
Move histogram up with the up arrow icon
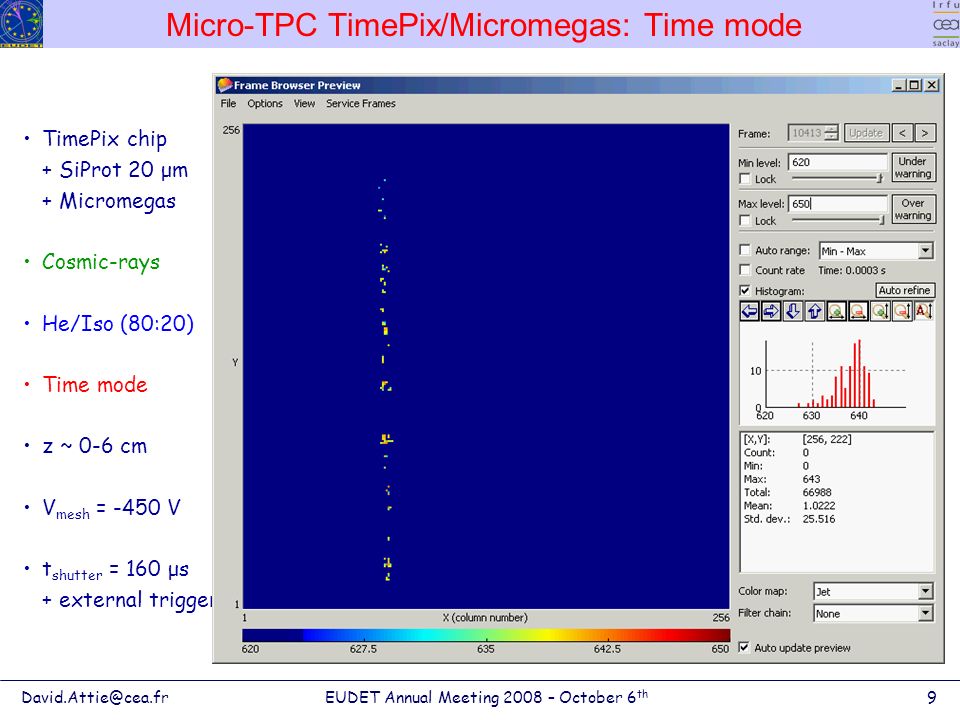pyautogui.click(x=814, y=311)
